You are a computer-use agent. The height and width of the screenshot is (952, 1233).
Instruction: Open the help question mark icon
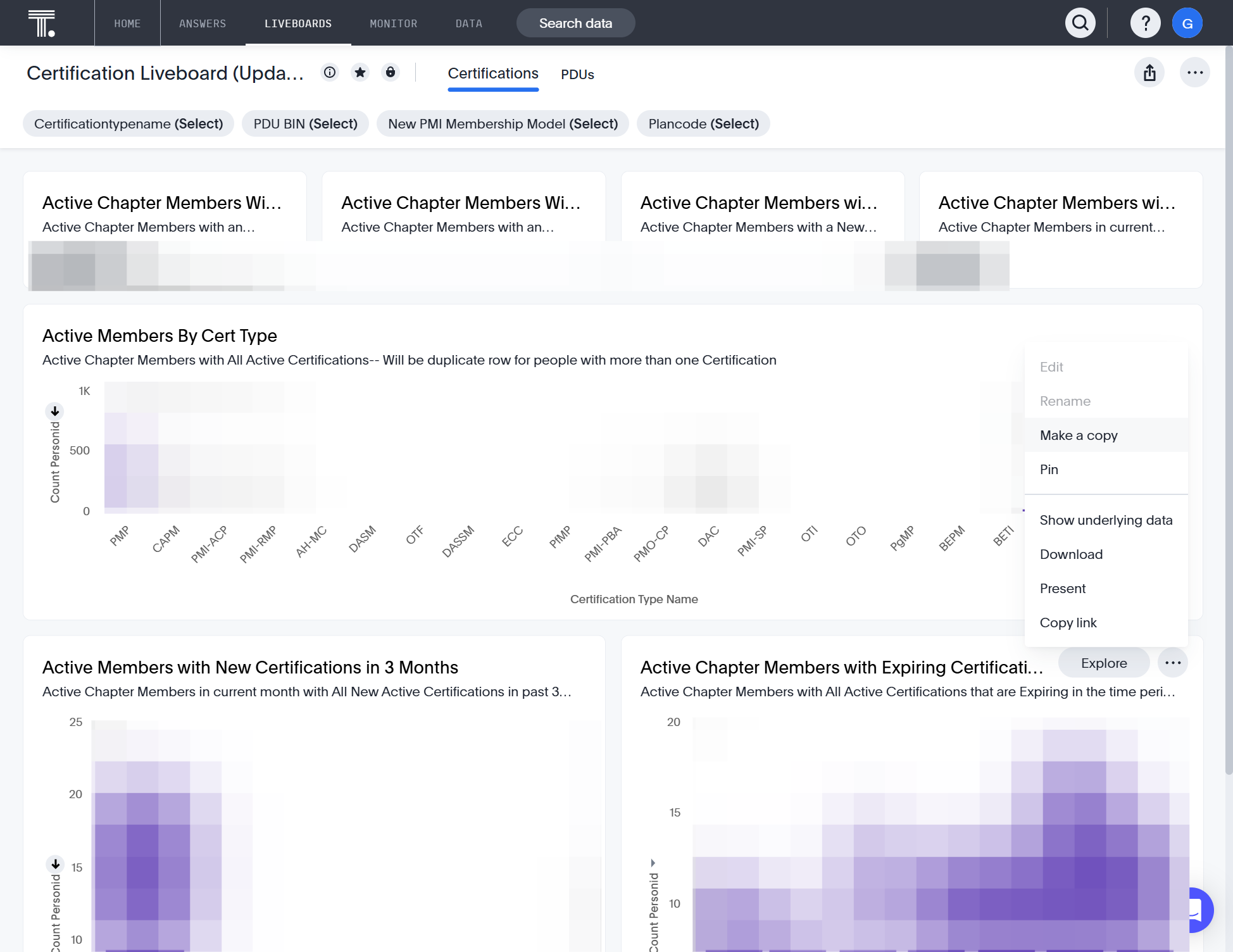tap(1145, 23)
